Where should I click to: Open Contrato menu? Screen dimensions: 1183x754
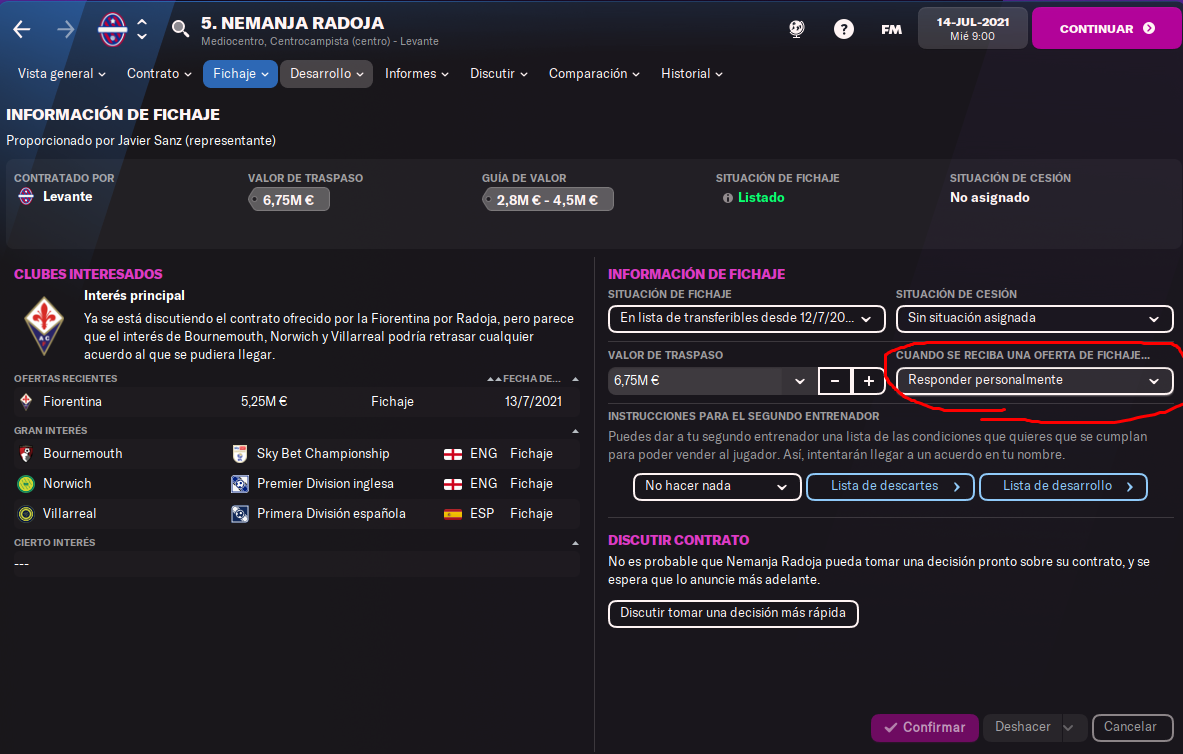pyautogui.click(x=159, y=74)
